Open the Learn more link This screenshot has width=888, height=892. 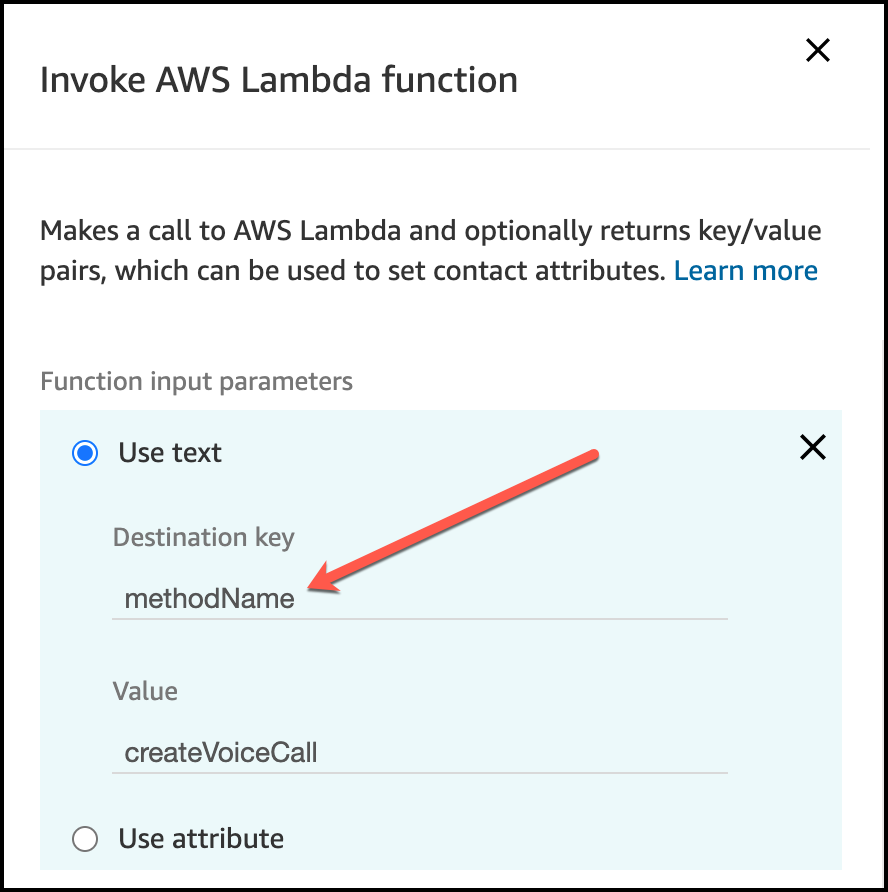click(x=745, y=271)
